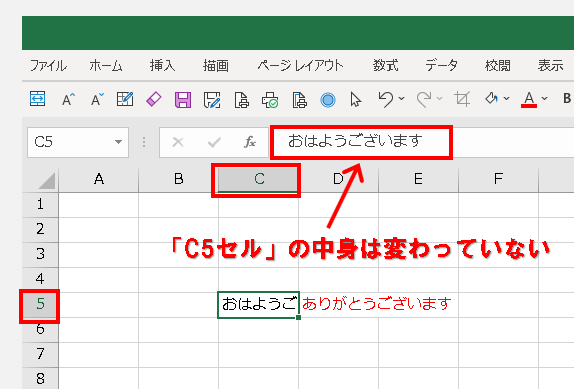Click the Undo arrow icon
Image resolution: width=574 pixels, height=389 pixels.
coord(385,99)
